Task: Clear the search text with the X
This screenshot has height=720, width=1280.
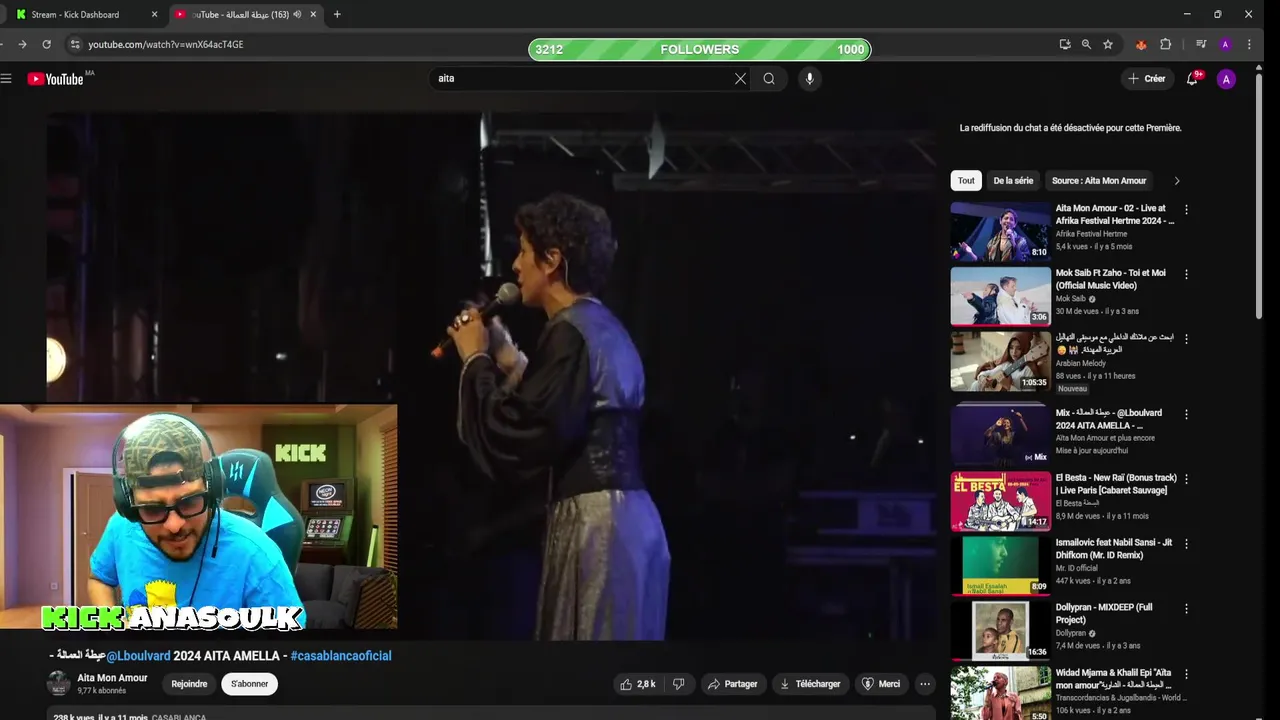Action: click(x=740, y=79)
